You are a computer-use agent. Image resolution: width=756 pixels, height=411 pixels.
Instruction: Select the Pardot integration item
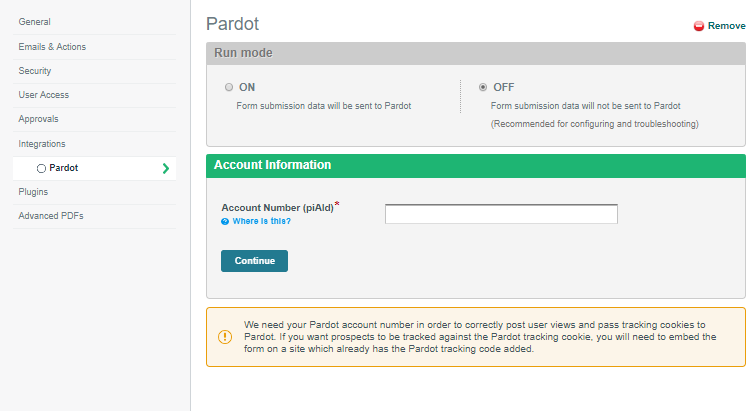click(x=64, y=168)
